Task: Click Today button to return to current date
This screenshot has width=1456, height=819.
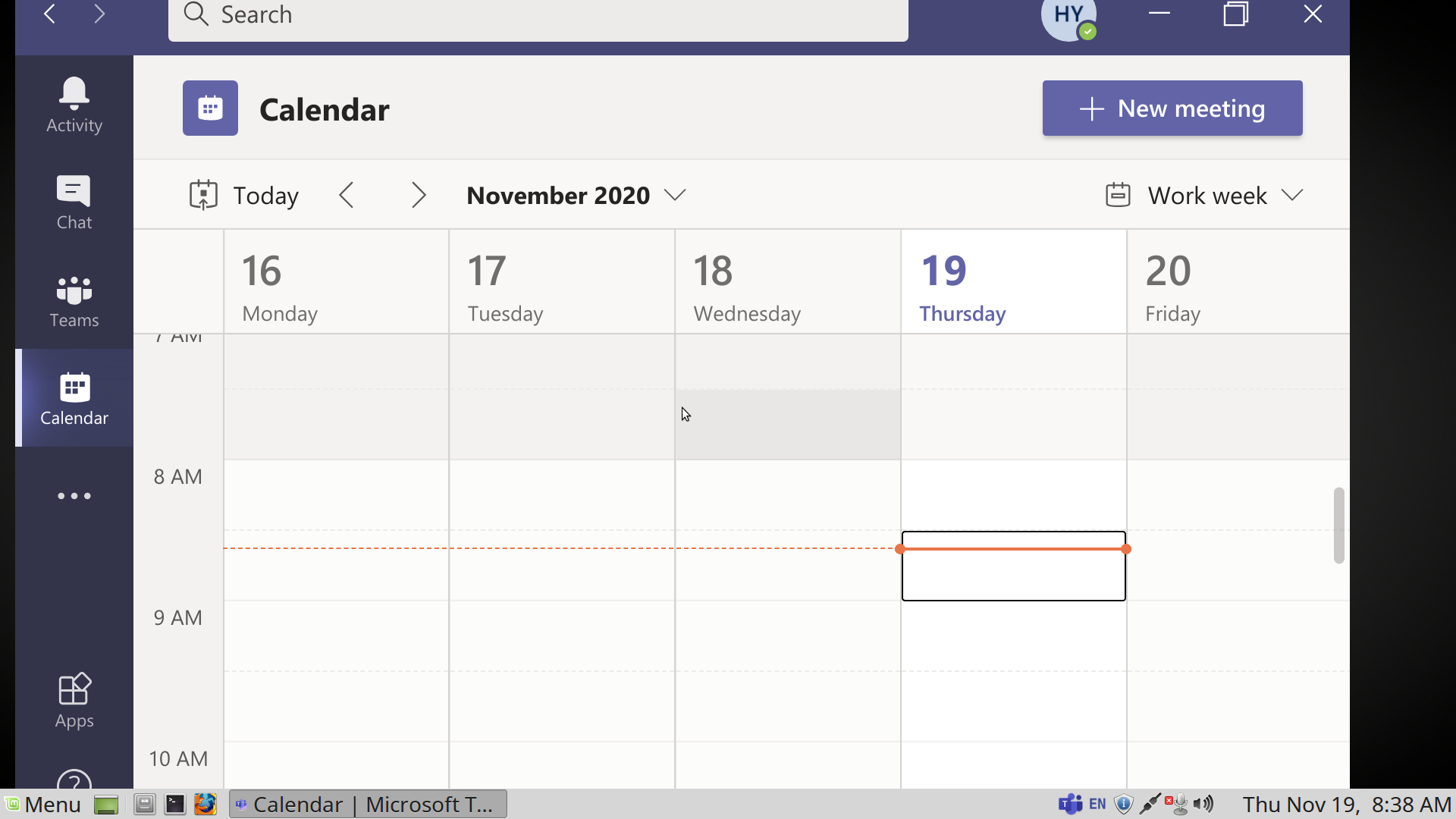Action: (x=244, y=195)
